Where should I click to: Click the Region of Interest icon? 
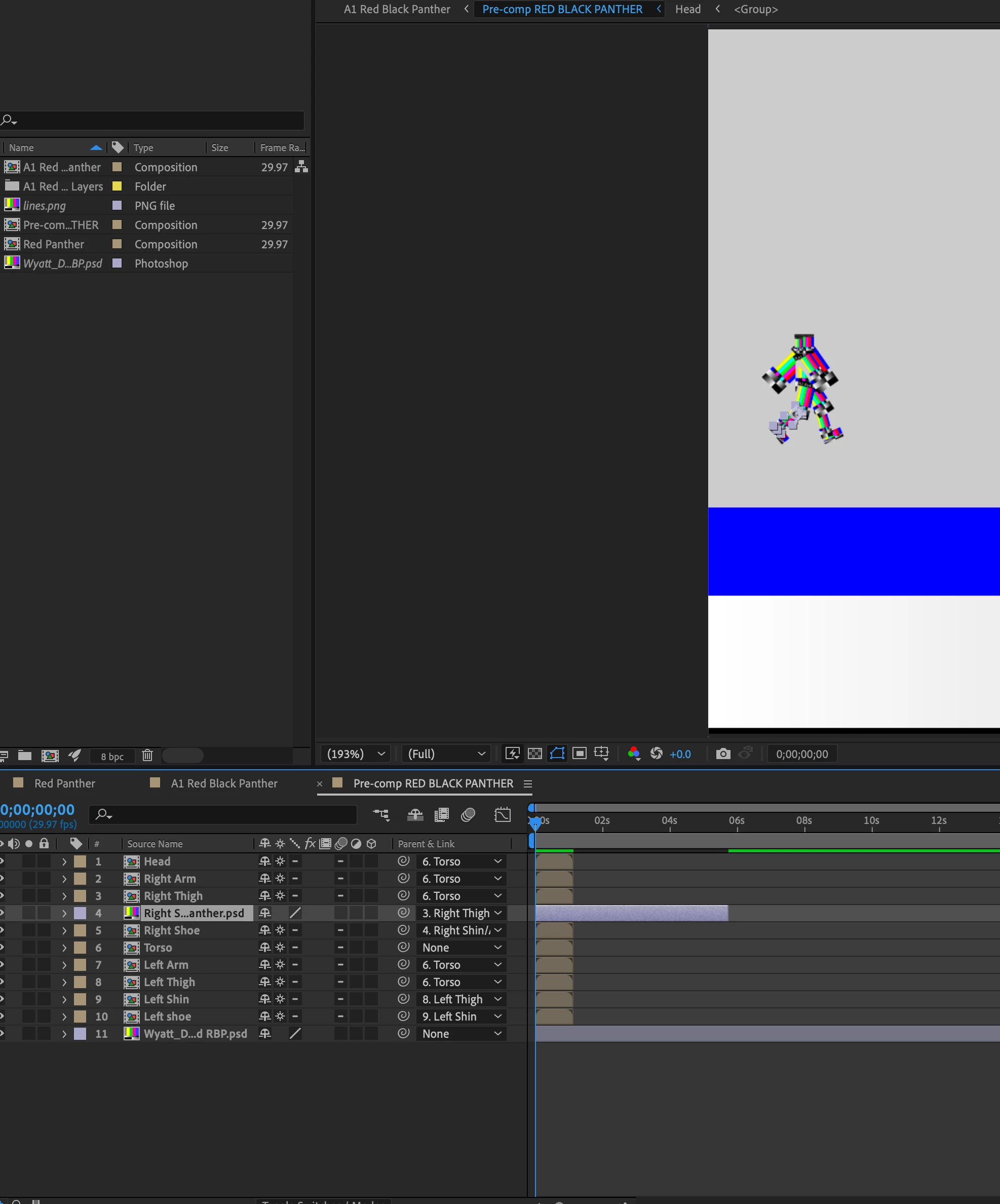pos(580,754)
